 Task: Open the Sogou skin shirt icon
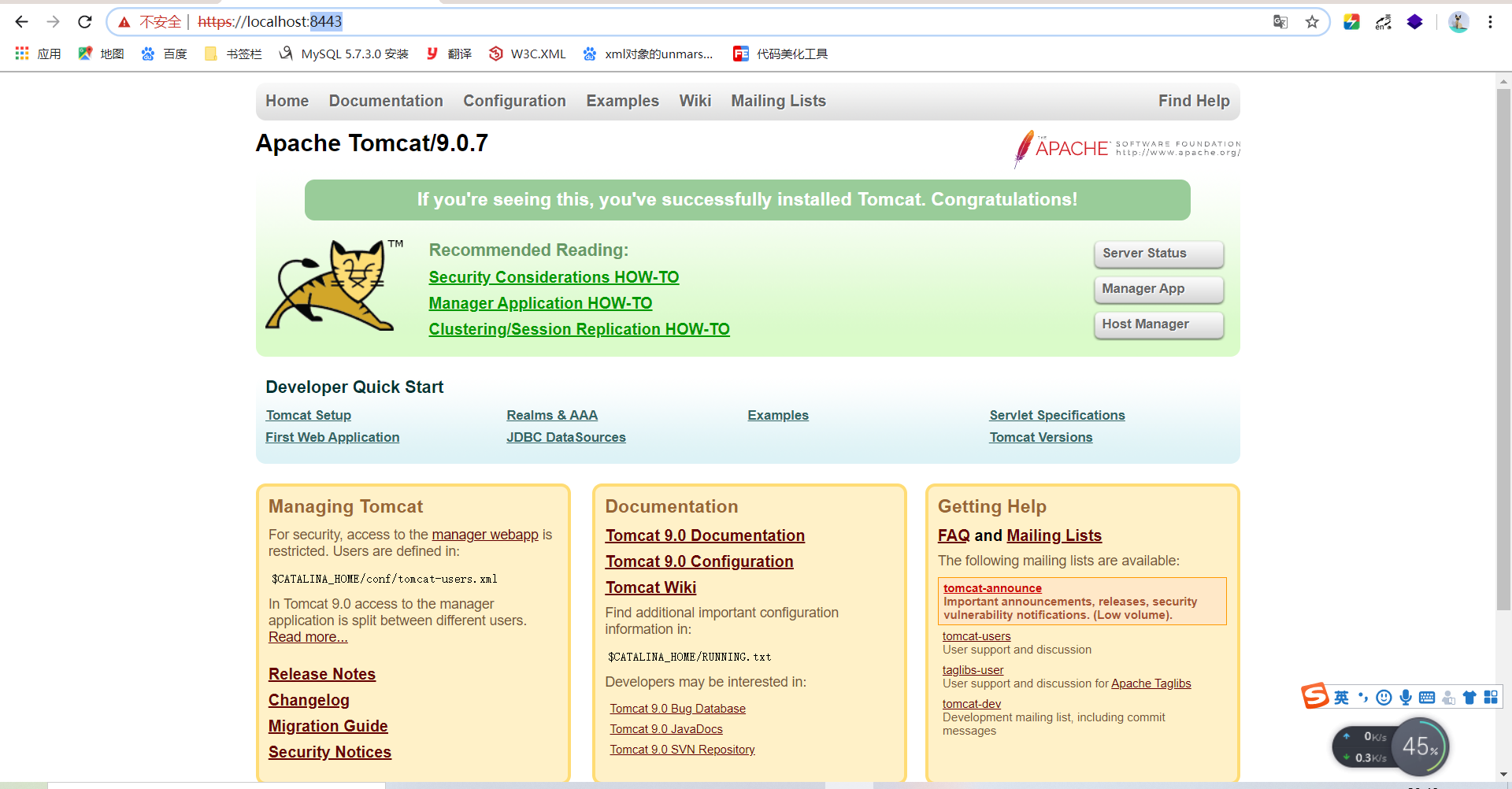coord(1469,698)
